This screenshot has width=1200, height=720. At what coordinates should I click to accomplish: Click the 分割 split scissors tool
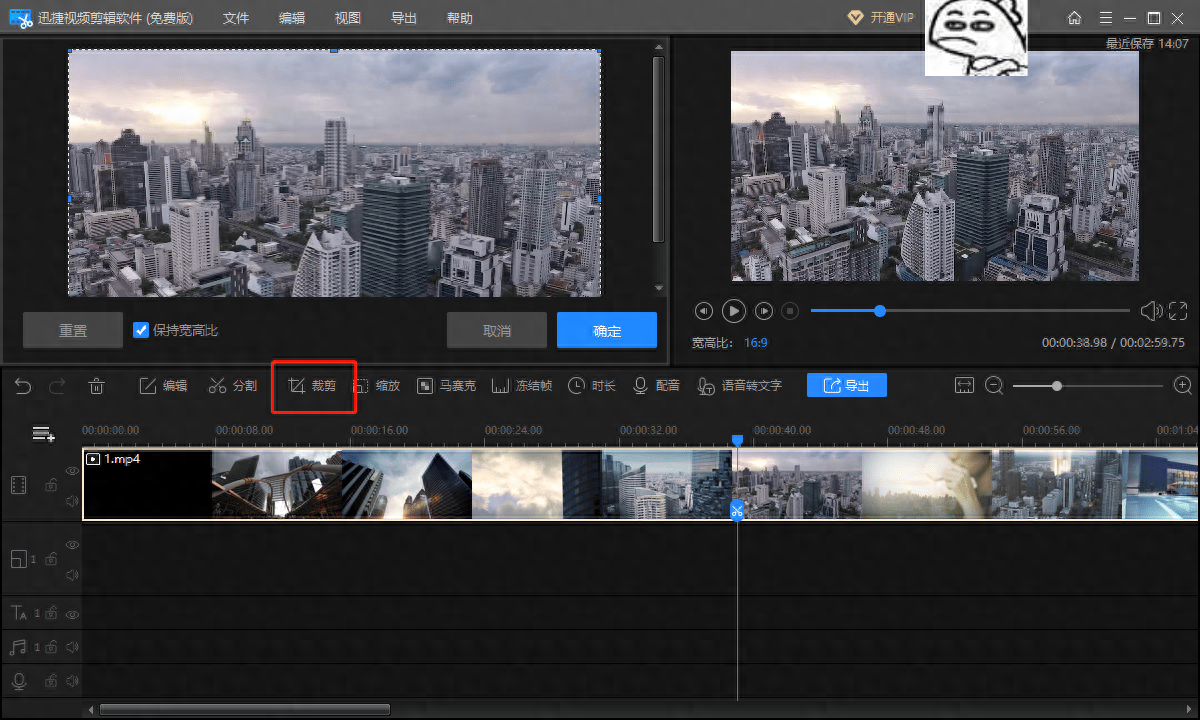tap(233, 386)
